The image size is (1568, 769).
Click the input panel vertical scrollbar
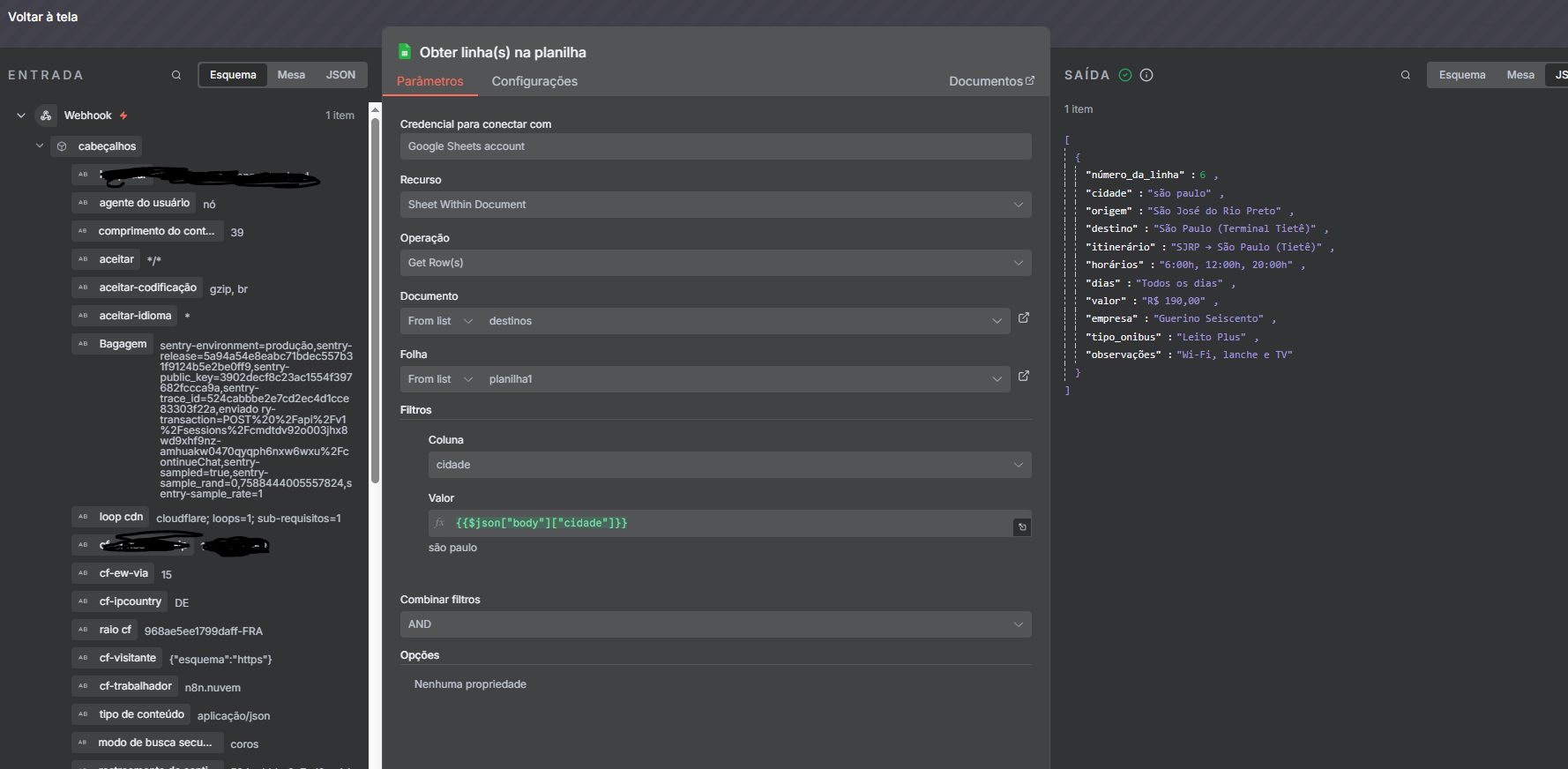click(x=375, y=300)
